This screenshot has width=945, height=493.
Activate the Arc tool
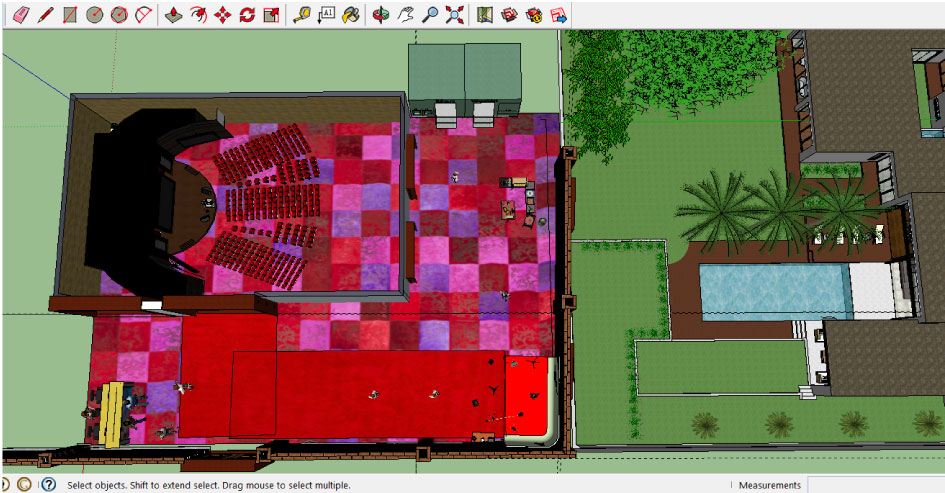(x=144, y=14)
